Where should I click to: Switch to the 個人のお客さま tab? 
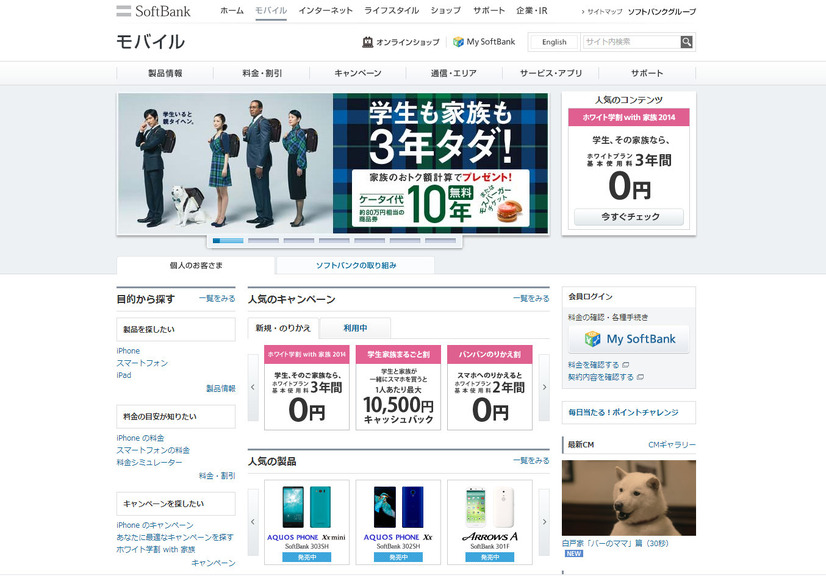tap(195, 266)
